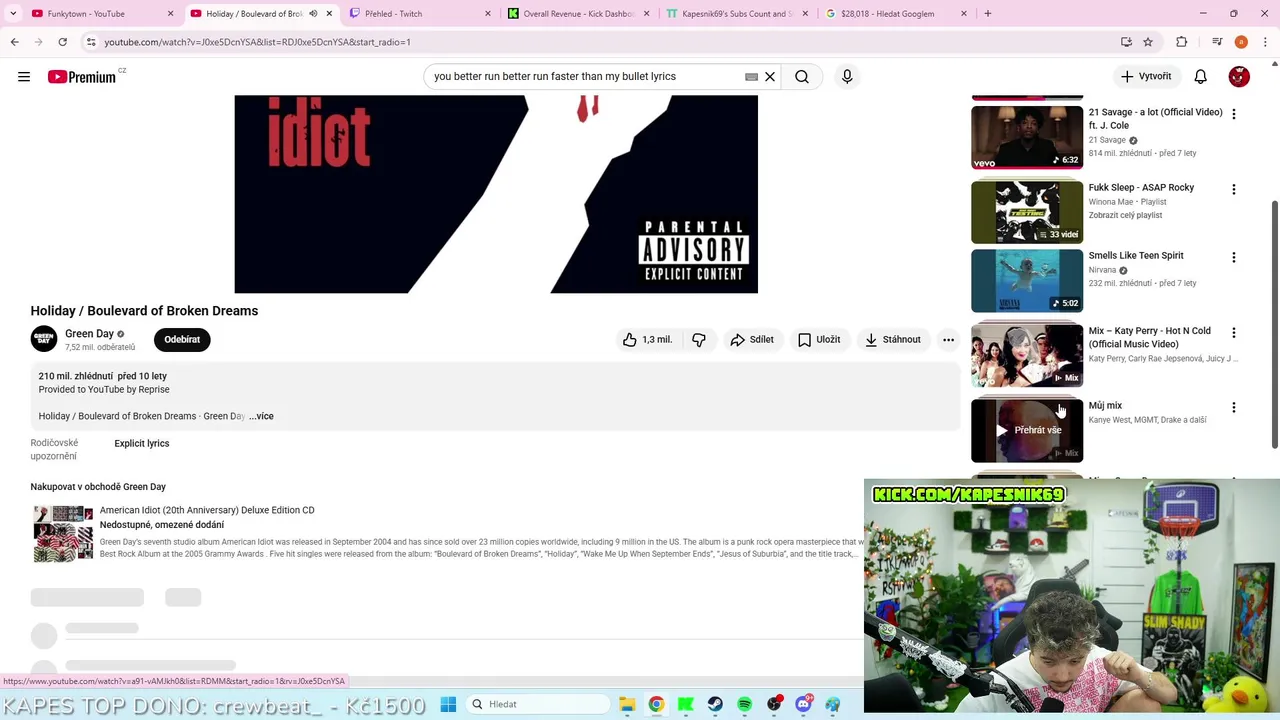Go to YouTube Premium home logo
1280x720 pixels.
(x=82, y=77)
